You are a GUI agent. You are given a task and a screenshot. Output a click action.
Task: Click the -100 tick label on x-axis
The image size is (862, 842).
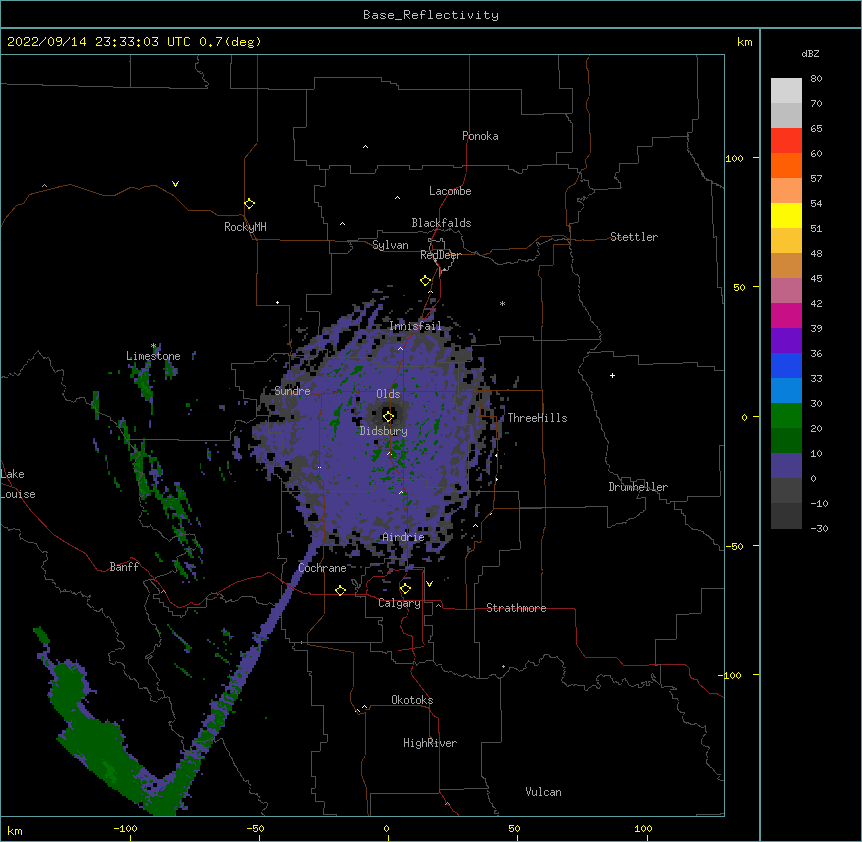[x=125, y=828]
